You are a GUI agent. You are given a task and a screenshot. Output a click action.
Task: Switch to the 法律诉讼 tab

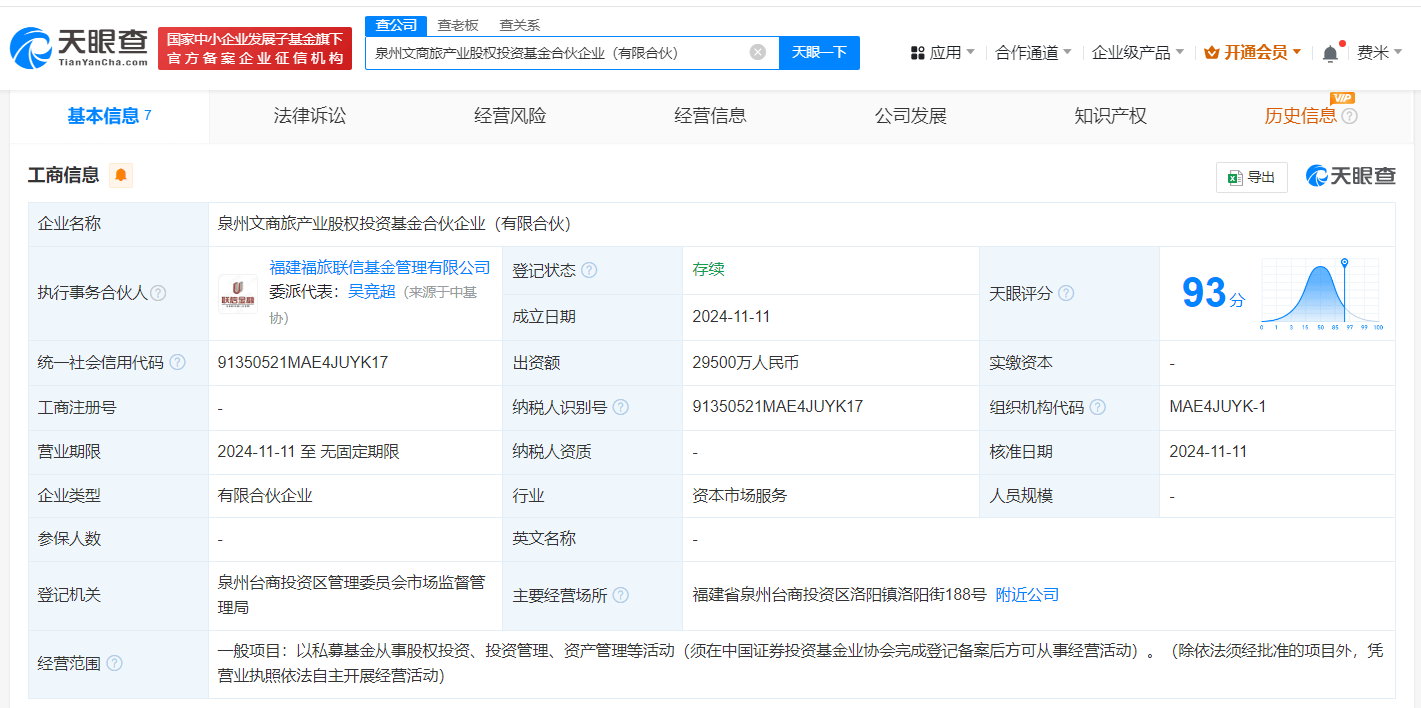(x=310, y=116)
